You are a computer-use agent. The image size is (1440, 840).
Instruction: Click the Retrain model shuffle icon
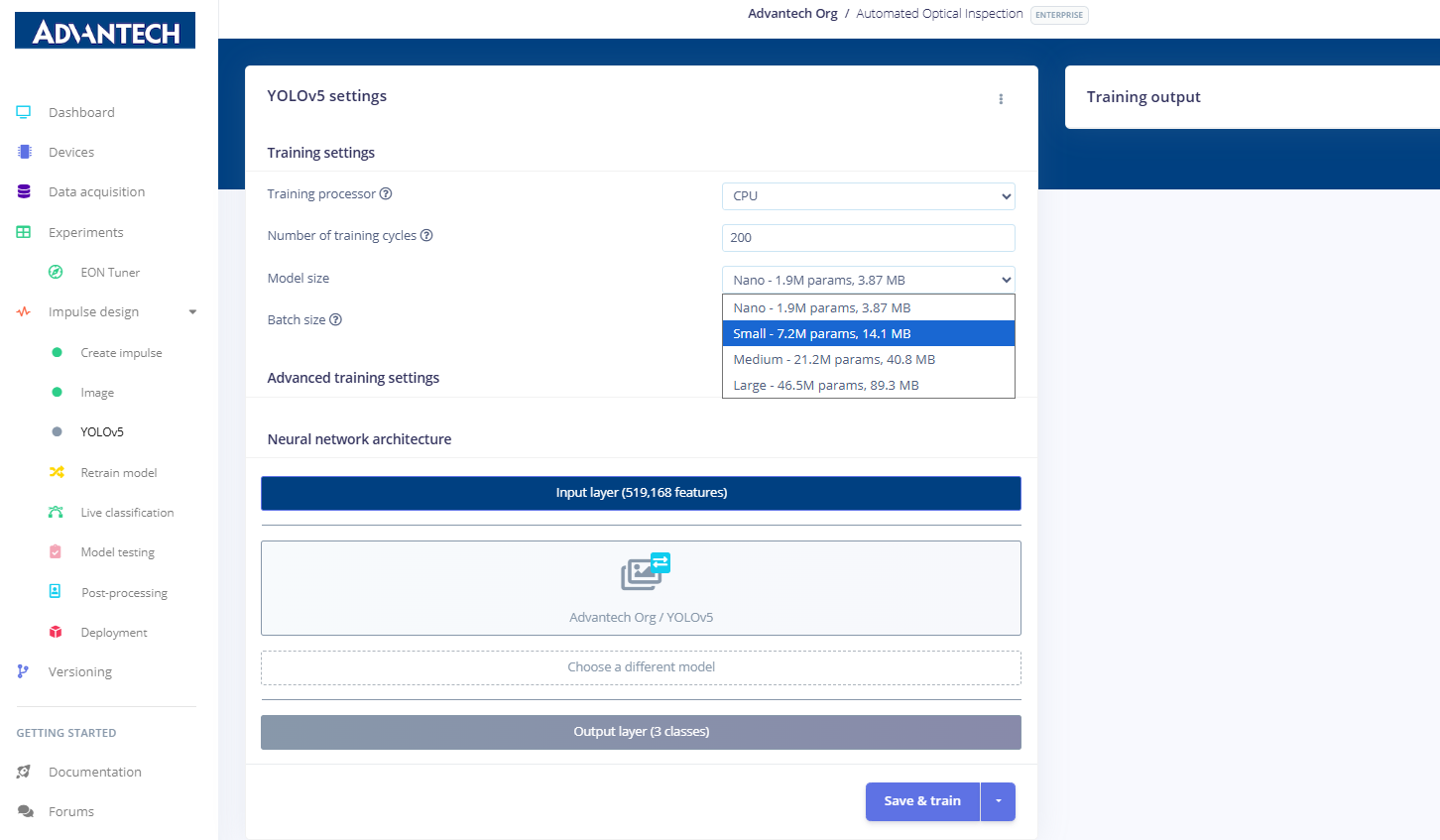(57, 472)
